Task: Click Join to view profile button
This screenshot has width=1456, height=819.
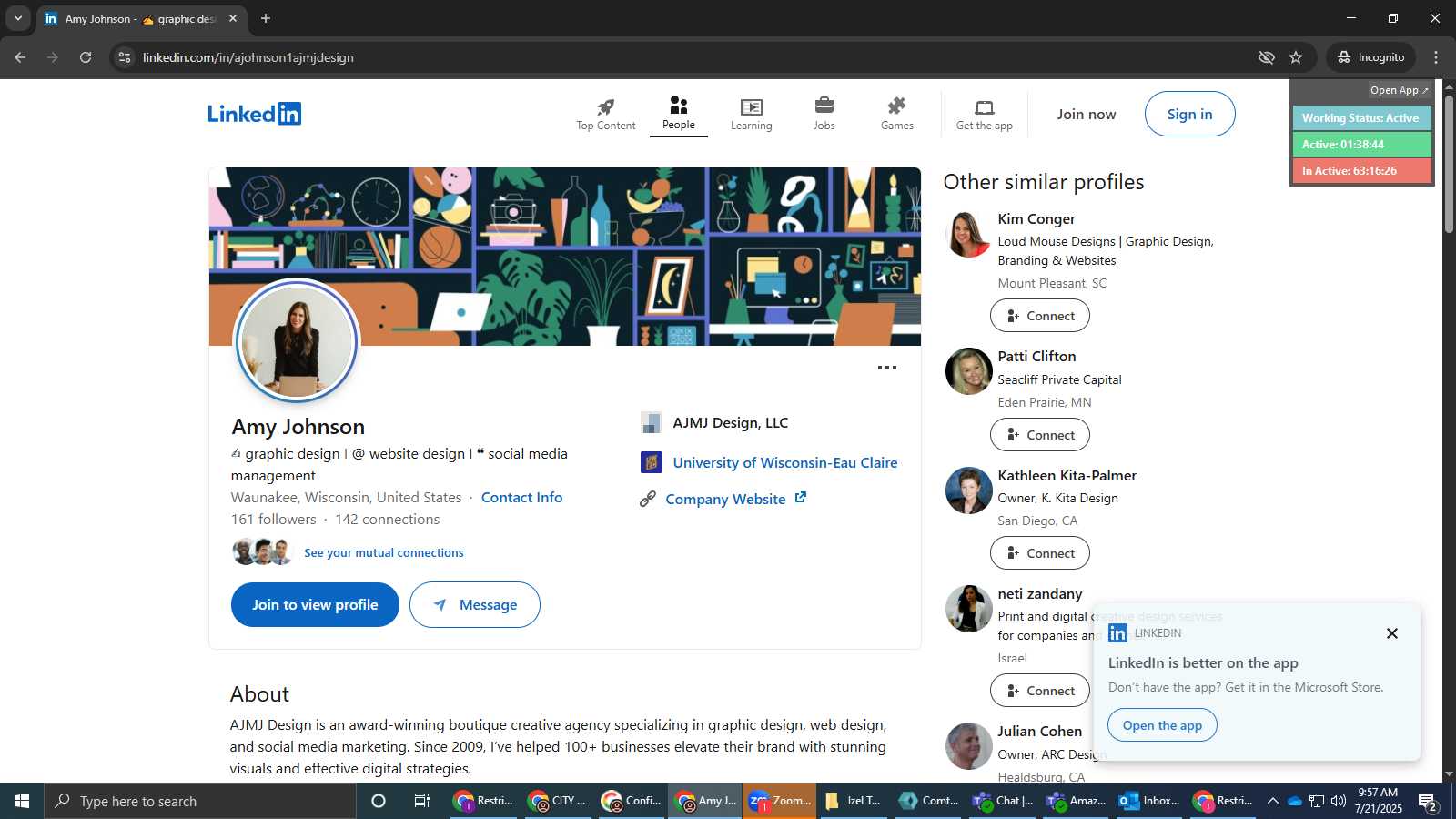Action: tap(315, 604)
